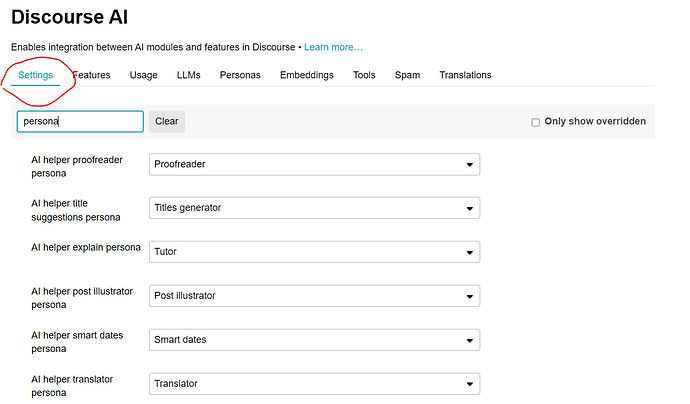Select the AI helper translator persona label
This screenshot has height=404, width=690.
coord(72,386)
